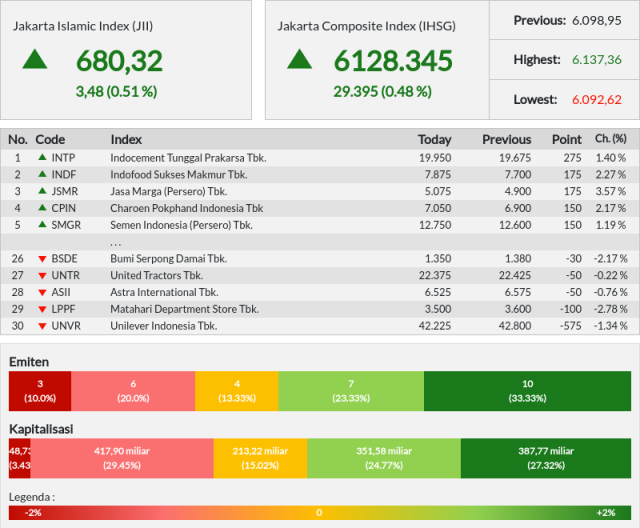Click JII index value 680,32

(x=119, y=61)
